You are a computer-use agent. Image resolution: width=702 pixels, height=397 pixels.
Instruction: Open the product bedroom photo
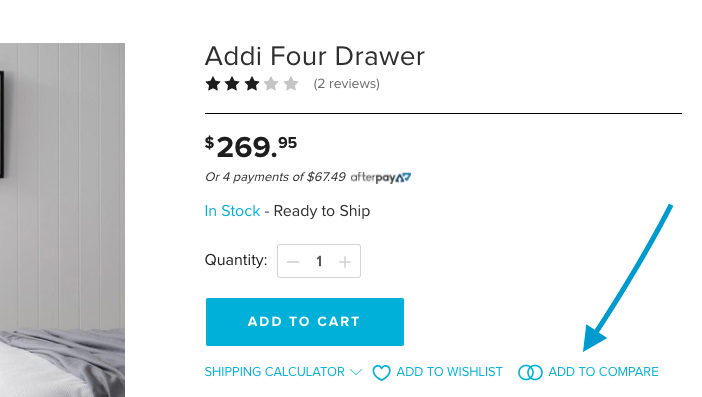(62, 220)
